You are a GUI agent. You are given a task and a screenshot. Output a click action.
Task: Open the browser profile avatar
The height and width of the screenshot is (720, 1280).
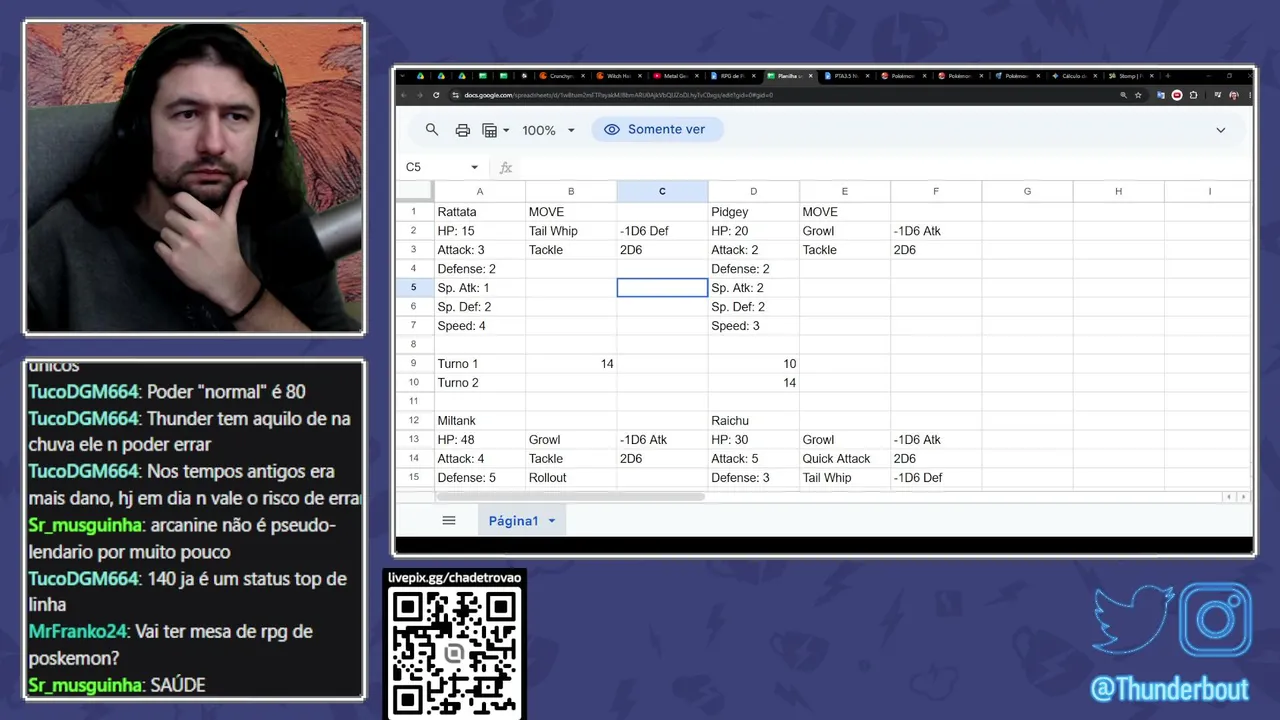pyautogui.click(x=1234, y=95)
